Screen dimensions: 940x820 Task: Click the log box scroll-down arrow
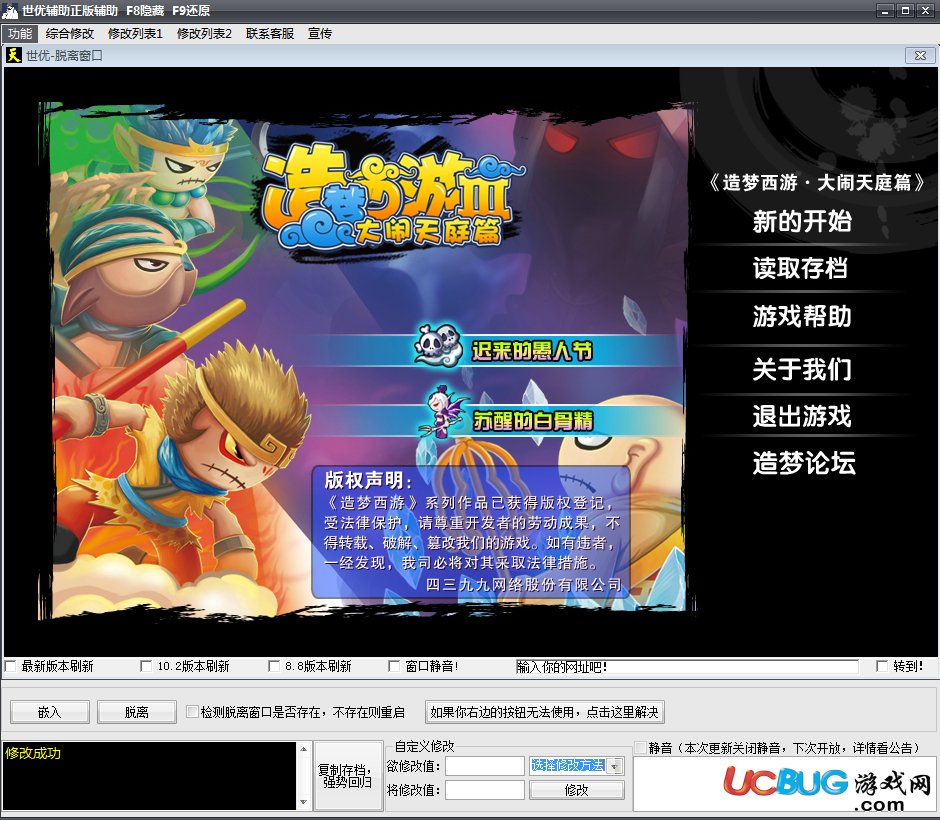point(303,803)
